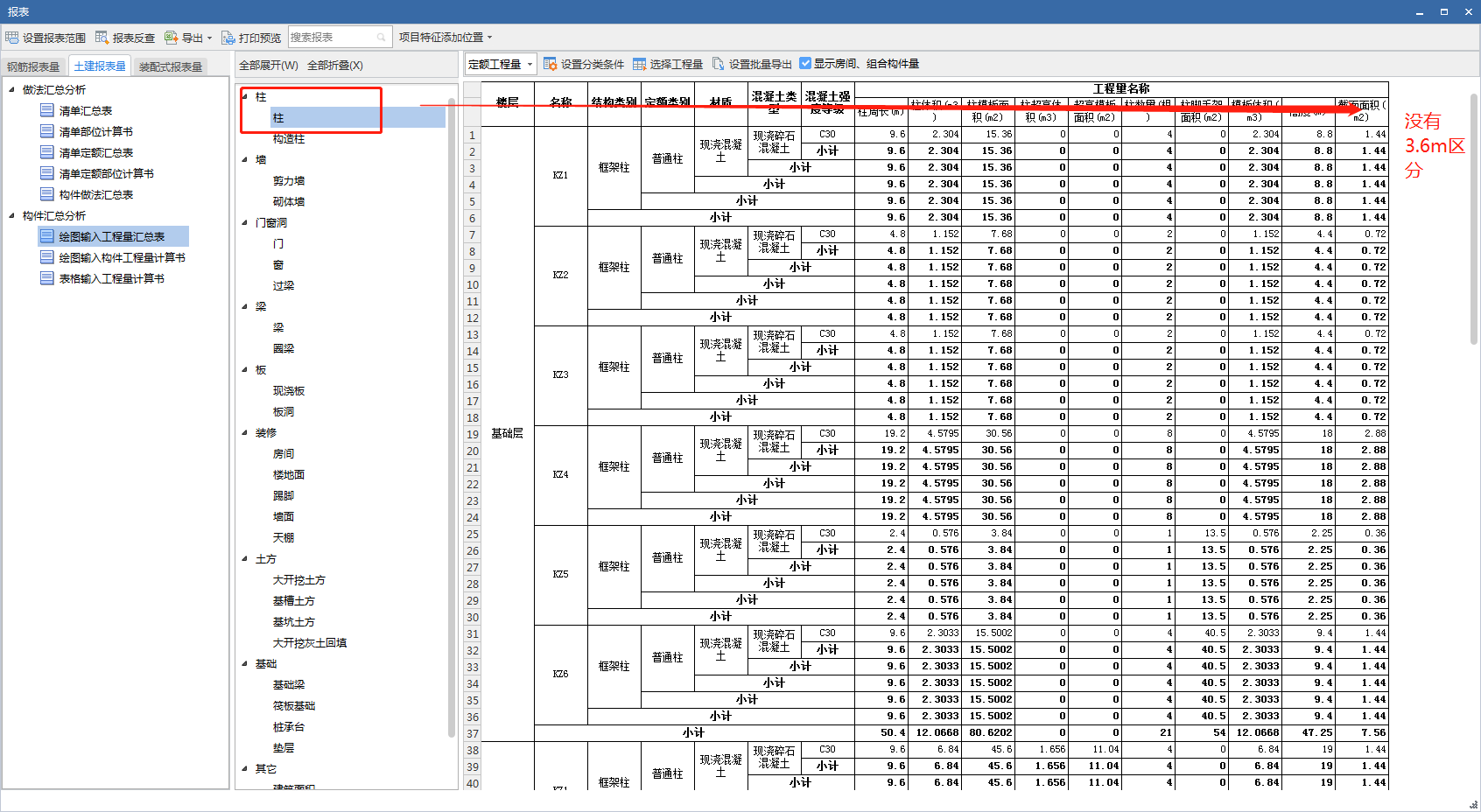Viewport: 1481px width, 812px height.
Task: Select the 清单部位计算书 report icon
Action: pyautogui.click(x=47, y=131)
